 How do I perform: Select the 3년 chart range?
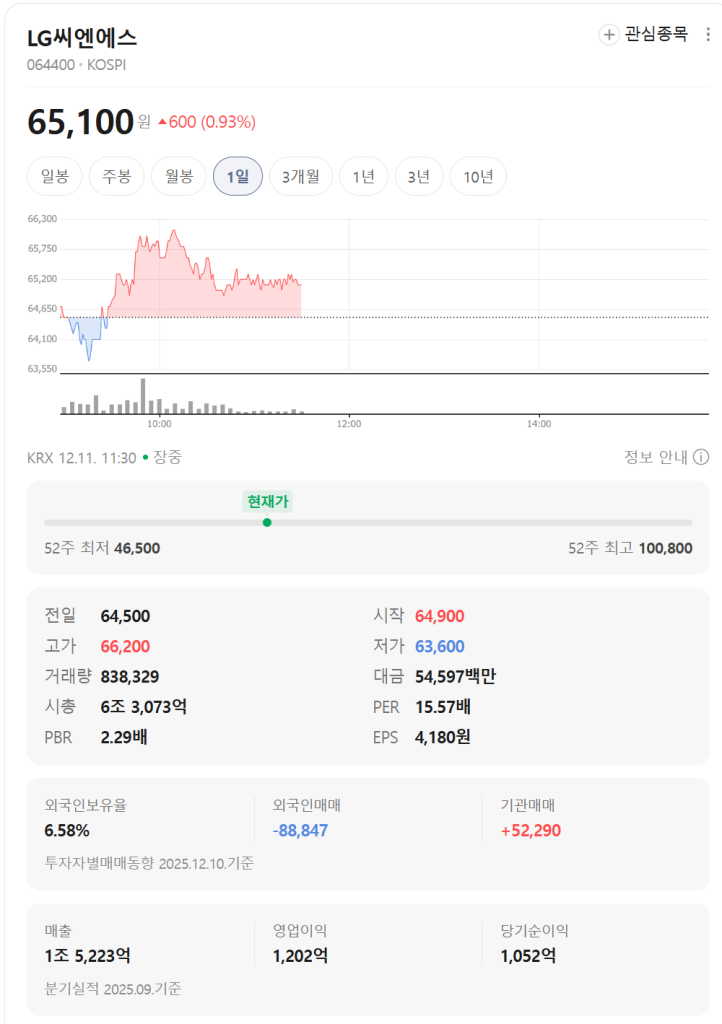coord(419,177)
